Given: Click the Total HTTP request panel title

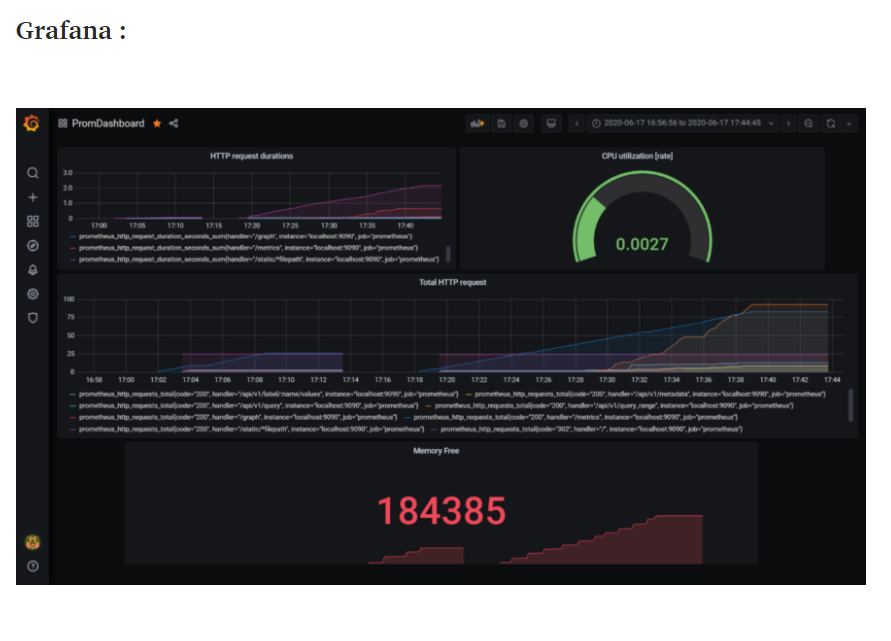Looking at the screenshot, I should pyautogui.click(x=453, y=282).
